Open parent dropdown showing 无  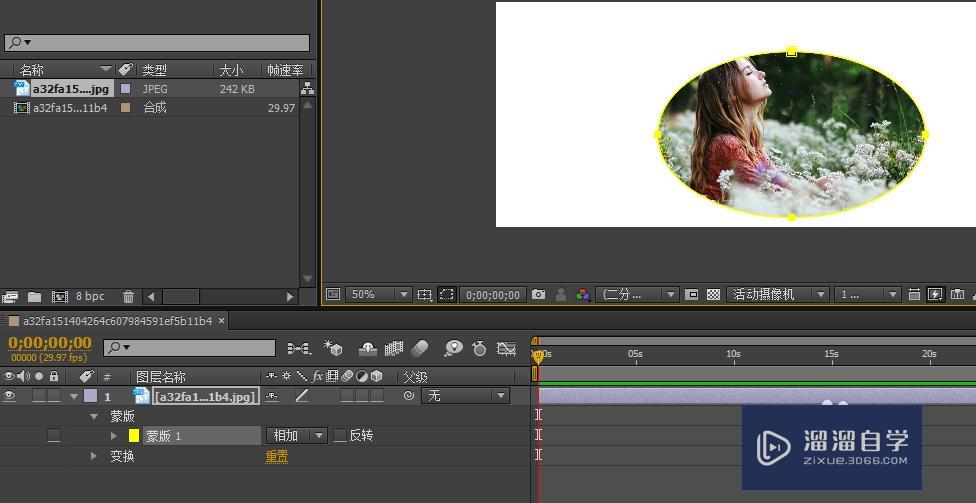coord(466,395)
